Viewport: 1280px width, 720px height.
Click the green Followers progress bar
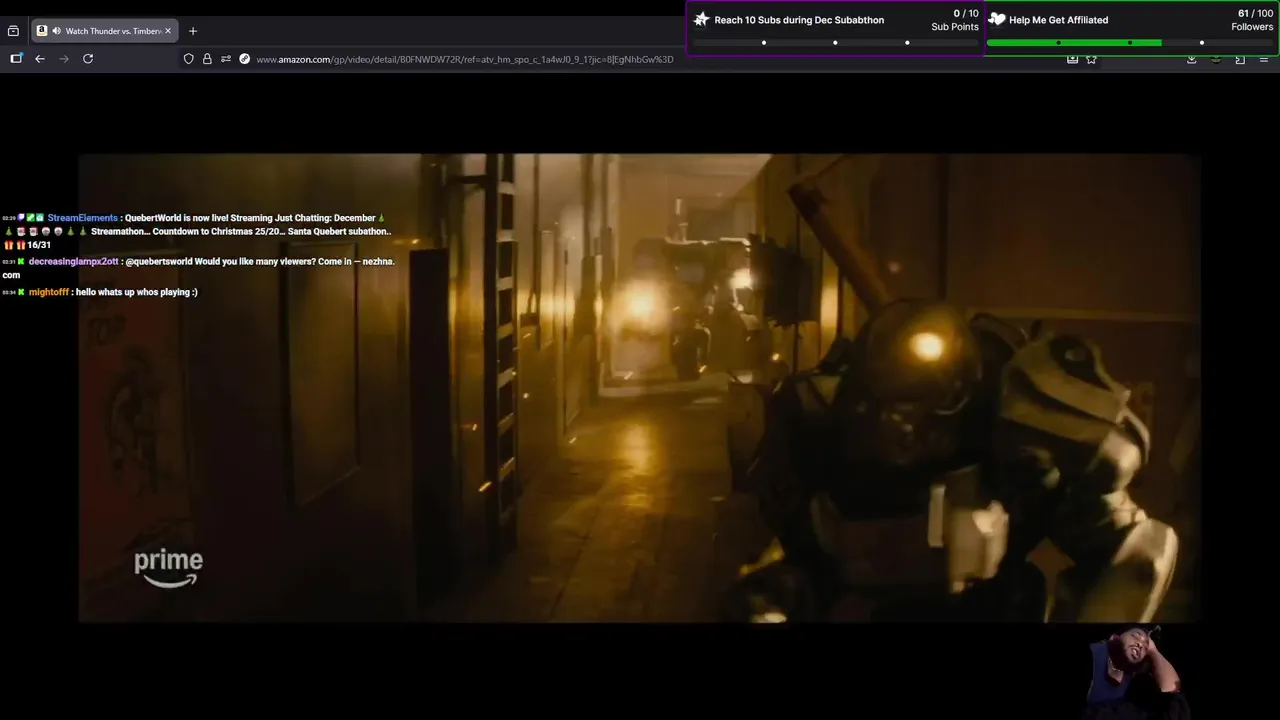point(1074,43)
